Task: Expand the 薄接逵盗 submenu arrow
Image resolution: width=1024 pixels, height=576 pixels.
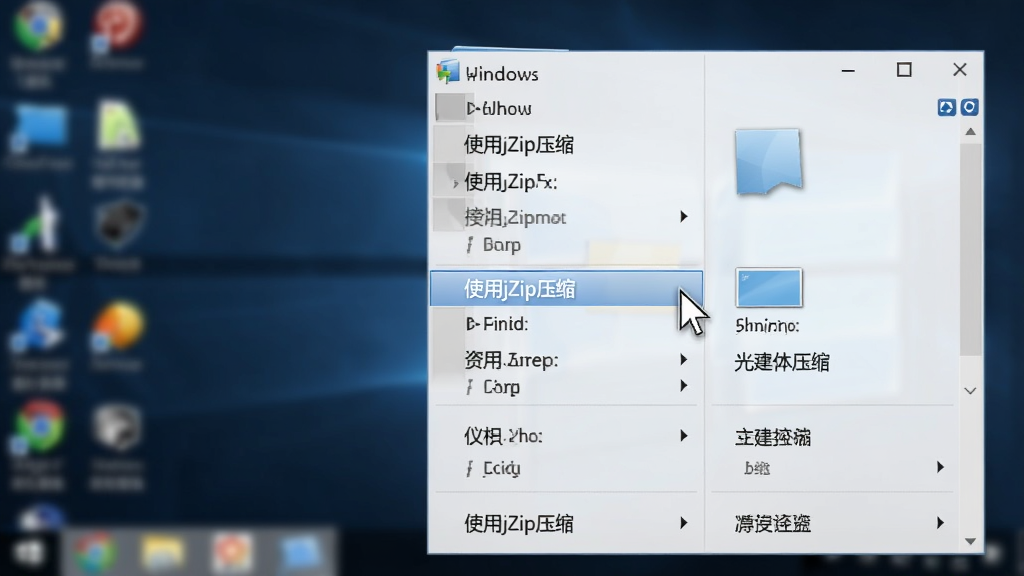Action: [940, 522]
